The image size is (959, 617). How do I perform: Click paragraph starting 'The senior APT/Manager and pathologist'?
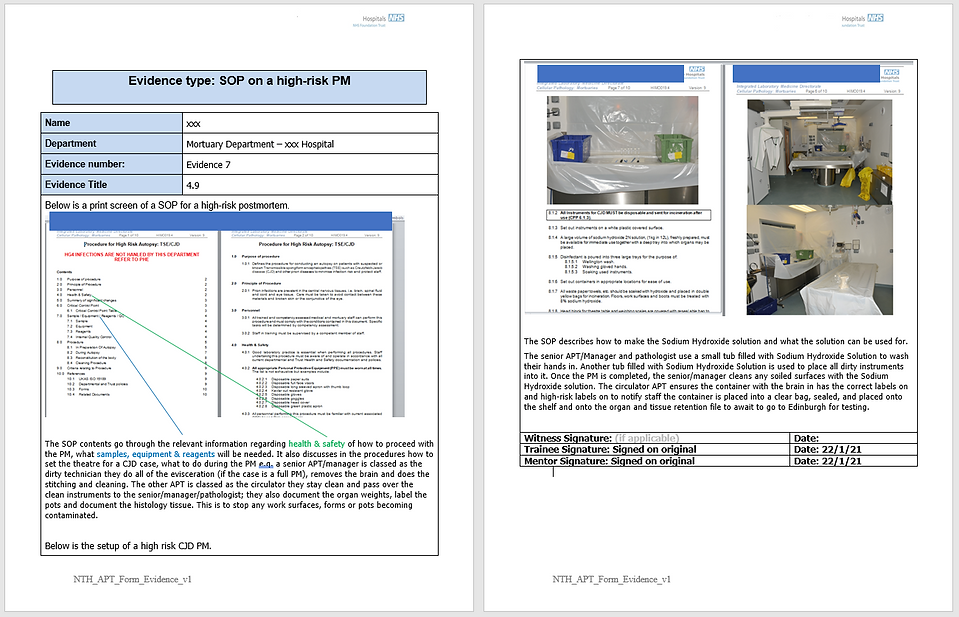tap(716, 382)
